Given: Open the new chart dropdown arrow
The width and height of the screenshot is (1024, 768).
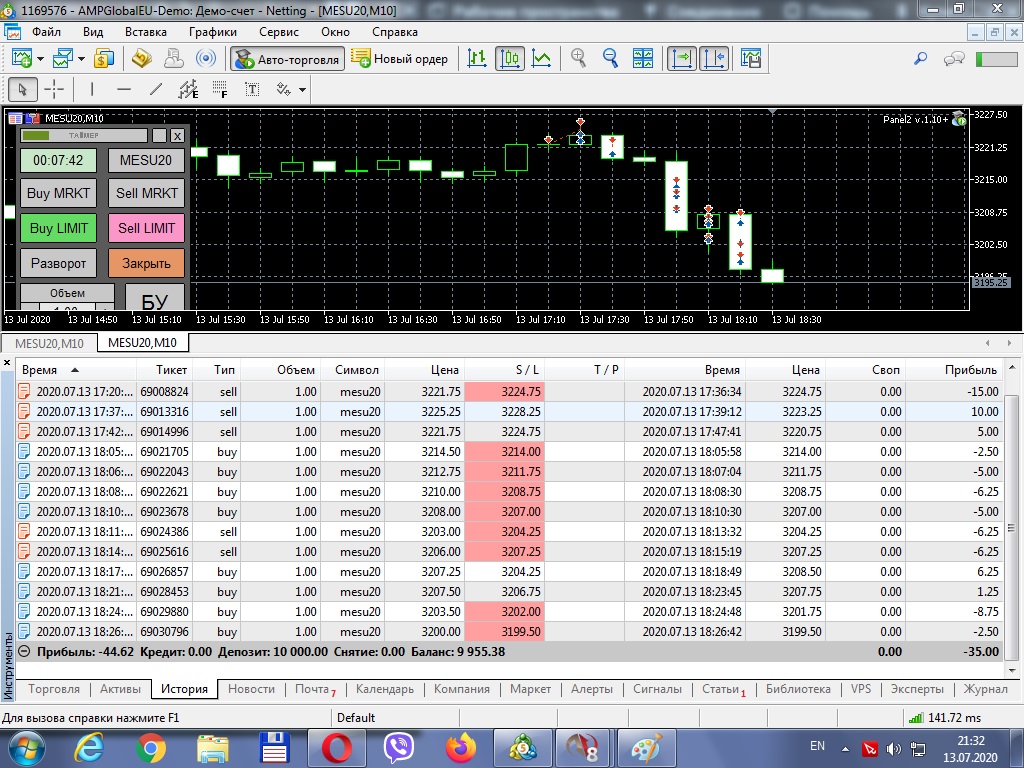Looking at the screenshot, I should (x=39, y=59).
